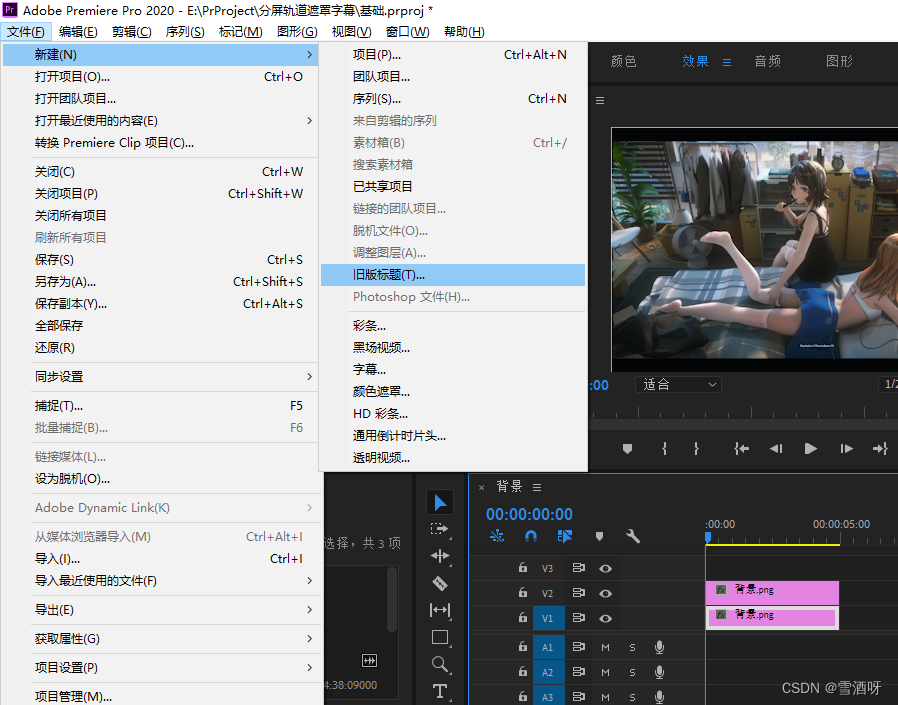Toggle lock on track V2
Viewport: 898px width, 705px height.
[x=522, y=593]
